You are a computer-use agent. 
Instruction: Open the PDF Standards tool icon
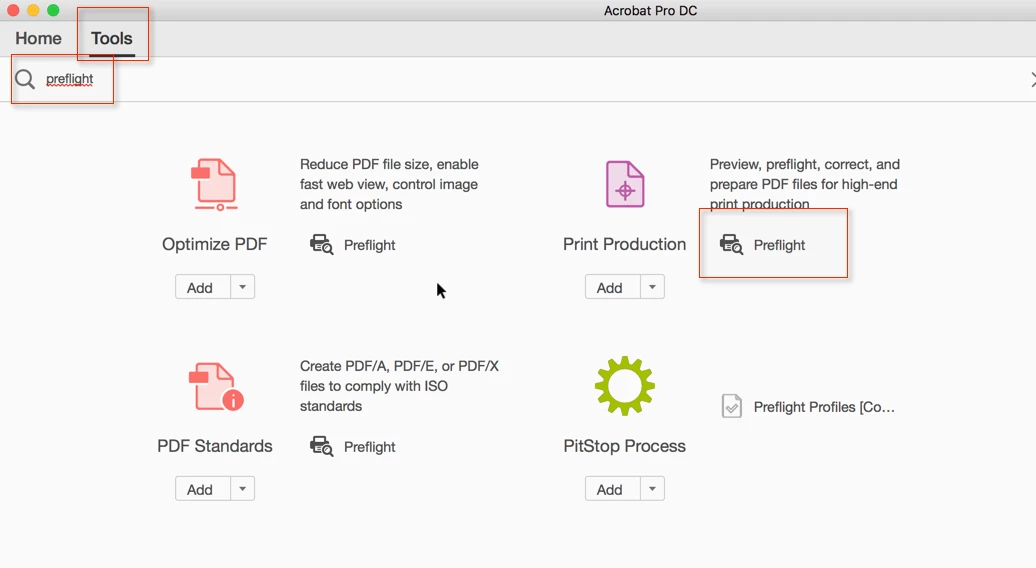tap(215, 386)
